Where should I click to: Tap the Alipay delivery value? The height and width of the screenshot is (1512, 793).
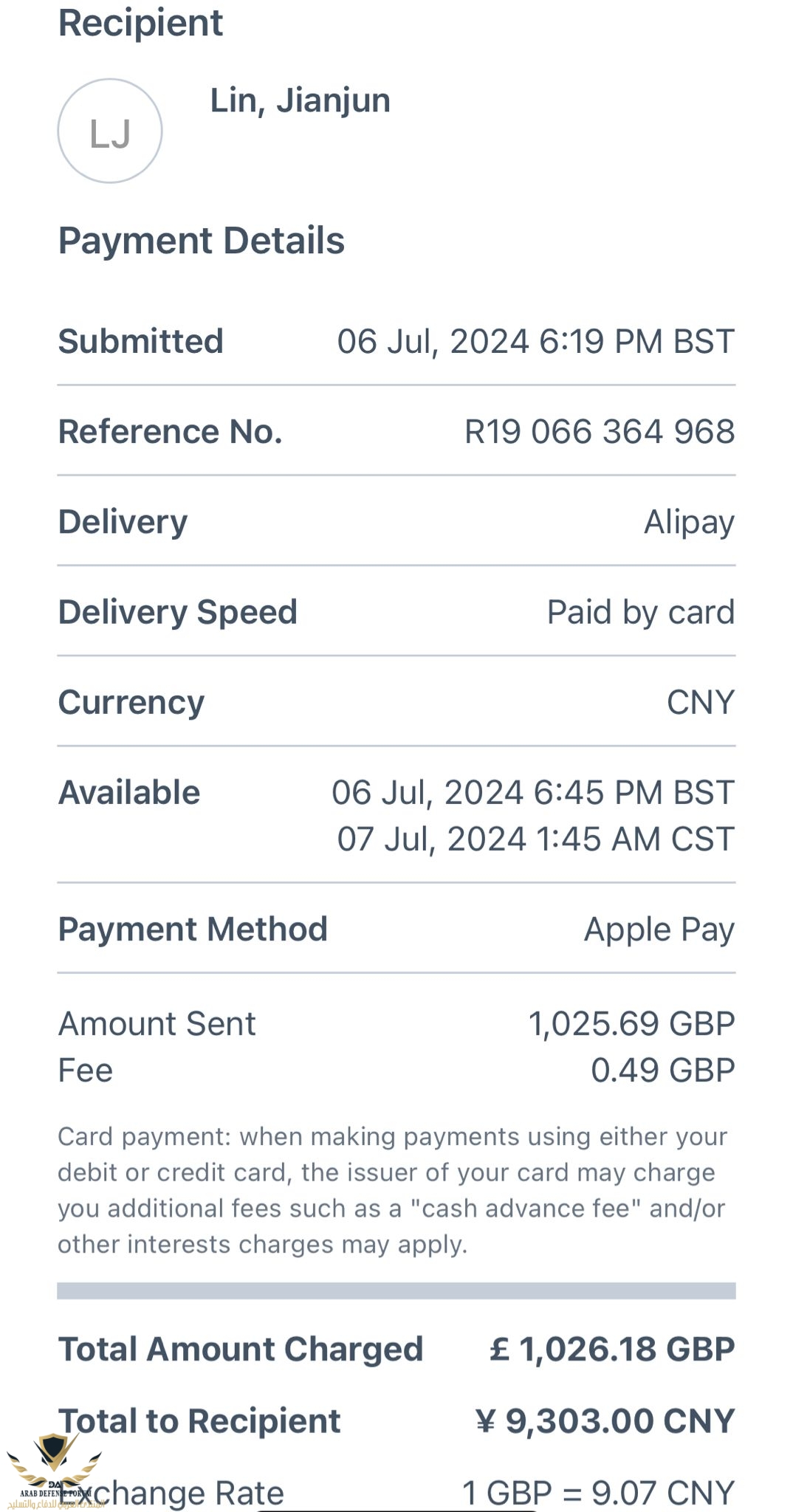[689, 522]
